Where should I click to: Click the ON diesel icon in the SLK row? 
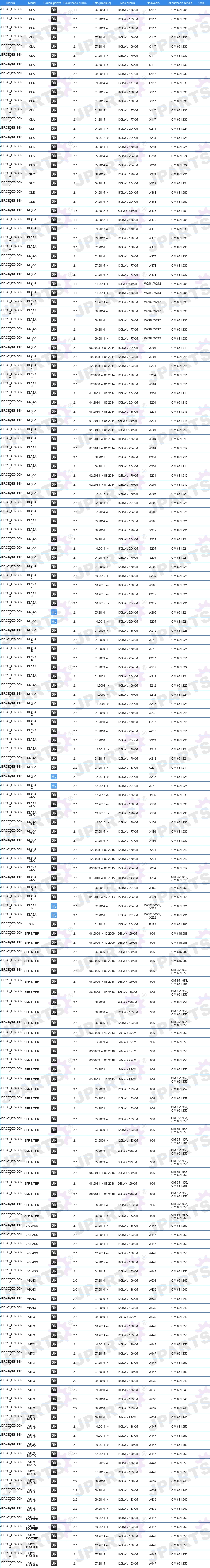point(53,924)
